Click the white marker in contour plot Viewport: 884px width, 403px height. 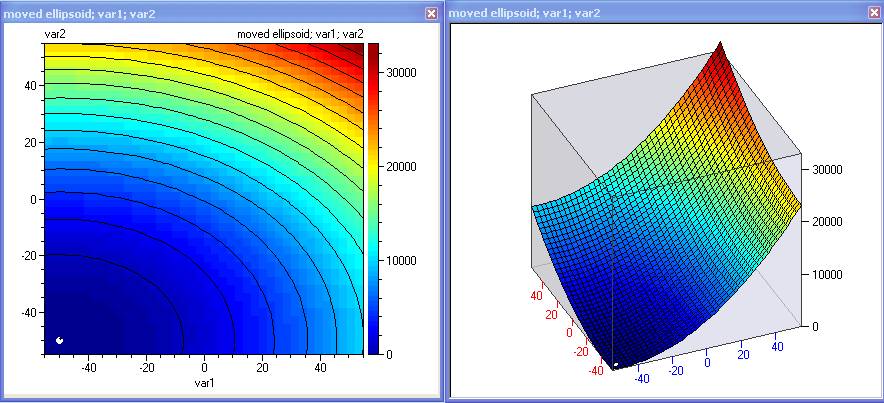(60, 341)
